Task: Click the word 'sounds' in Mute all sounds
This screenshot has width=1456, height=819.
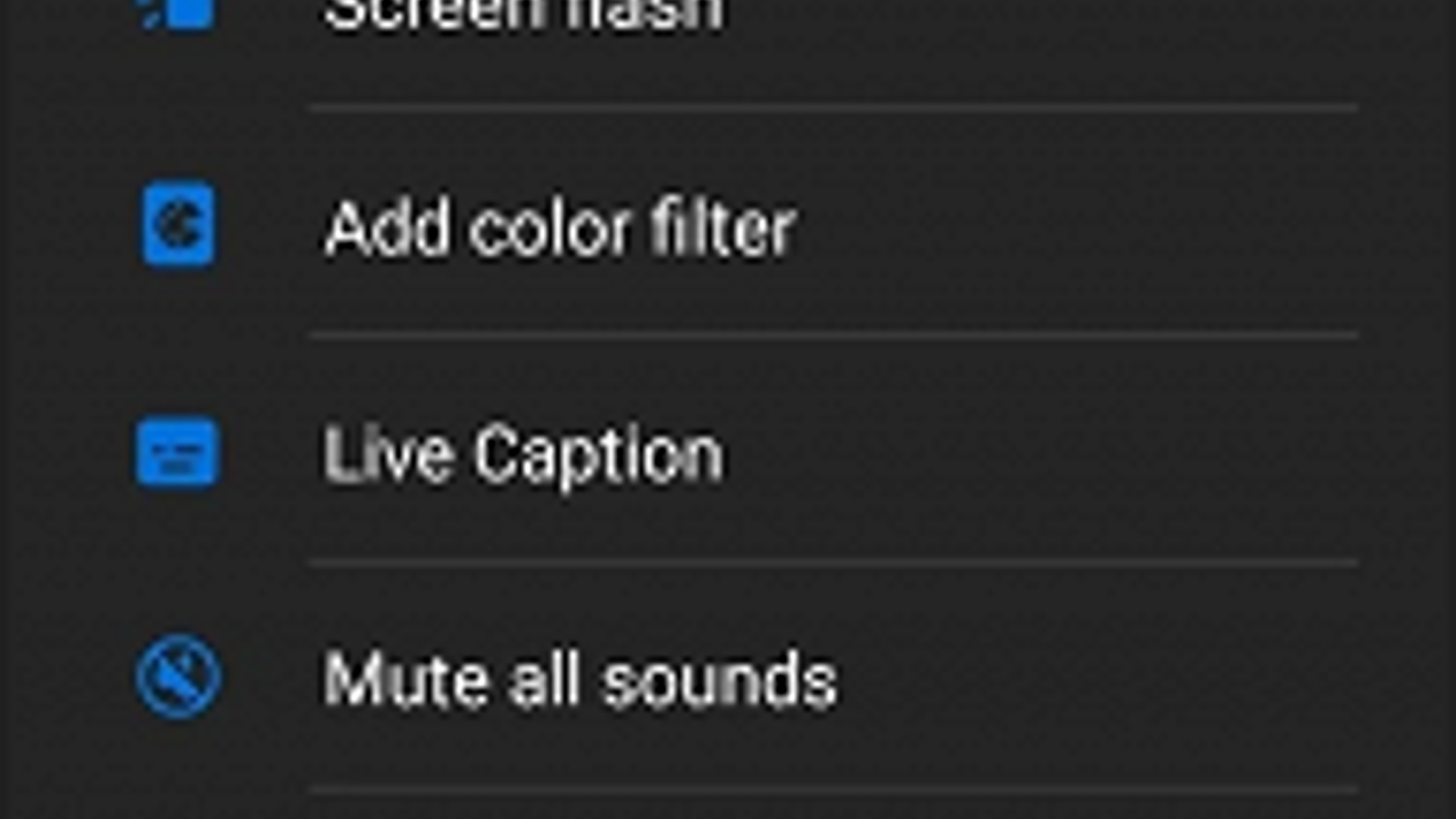Action: 719,681
